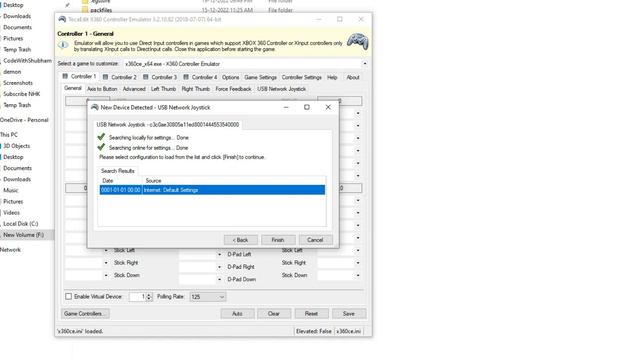Open the About tab
This screenshot has width=640, height=360.
tap(353, 77)
